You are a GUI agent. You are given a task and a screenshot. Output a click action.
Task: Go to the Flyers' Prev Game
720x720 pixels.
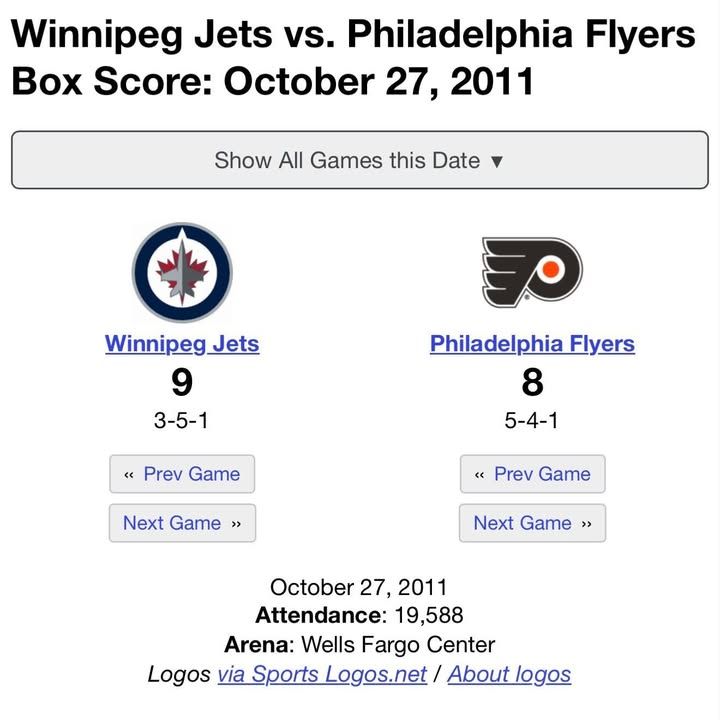tap(532, 474)
